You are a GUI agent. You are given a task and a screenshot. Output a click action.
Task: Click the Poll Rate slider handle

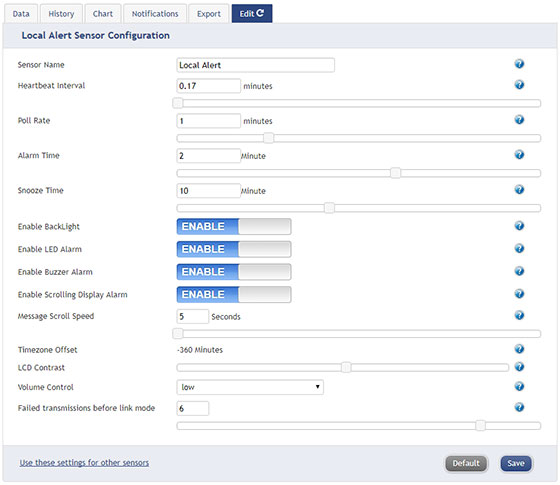pos(269,138)
